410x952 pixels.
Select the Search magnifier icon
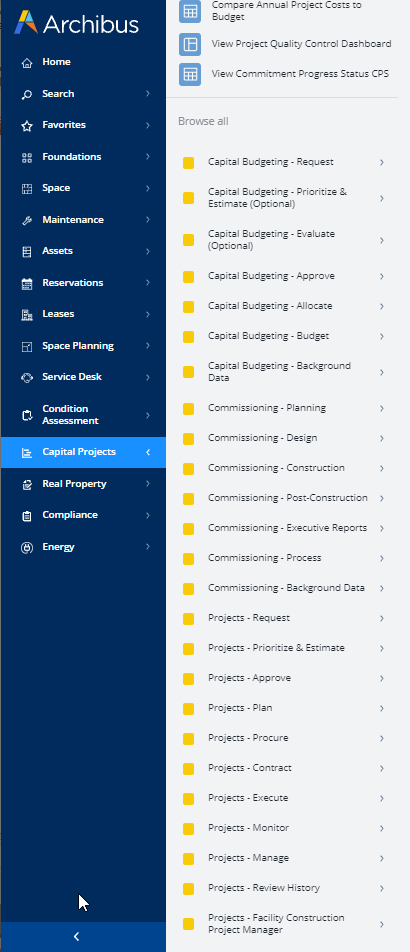(x=27, y=94)
